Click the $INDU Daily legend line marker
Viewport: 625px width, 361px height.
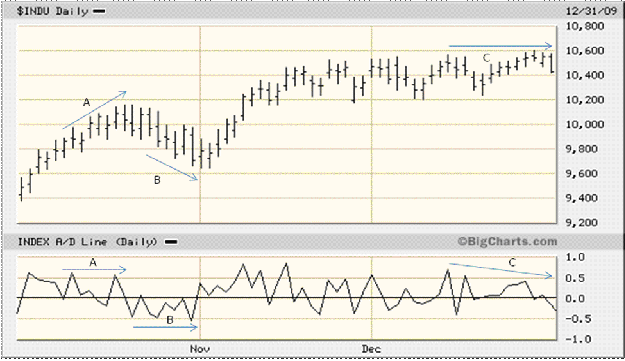coord(99,11)
